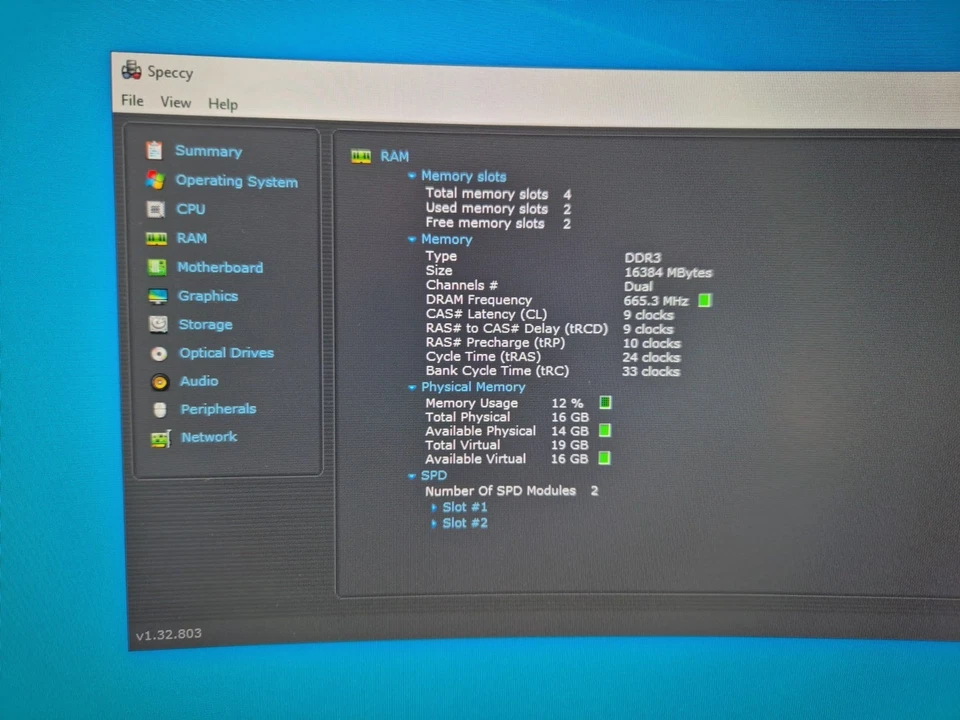
Task: Expand the Slot #1 details
Action: [433, 507]
